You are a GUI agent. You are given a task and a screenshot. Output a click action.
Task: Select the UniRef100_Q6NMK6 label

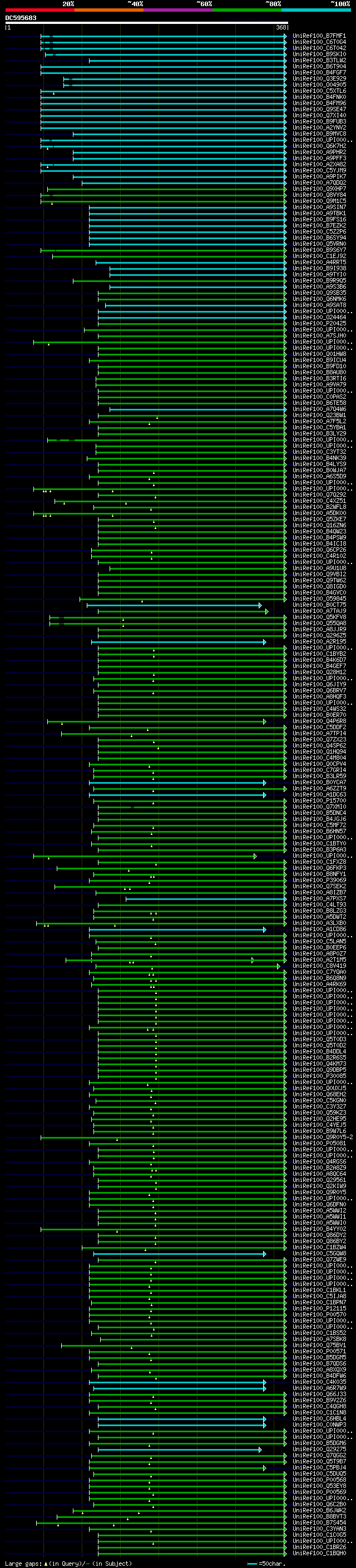click(x=319, y=299)
